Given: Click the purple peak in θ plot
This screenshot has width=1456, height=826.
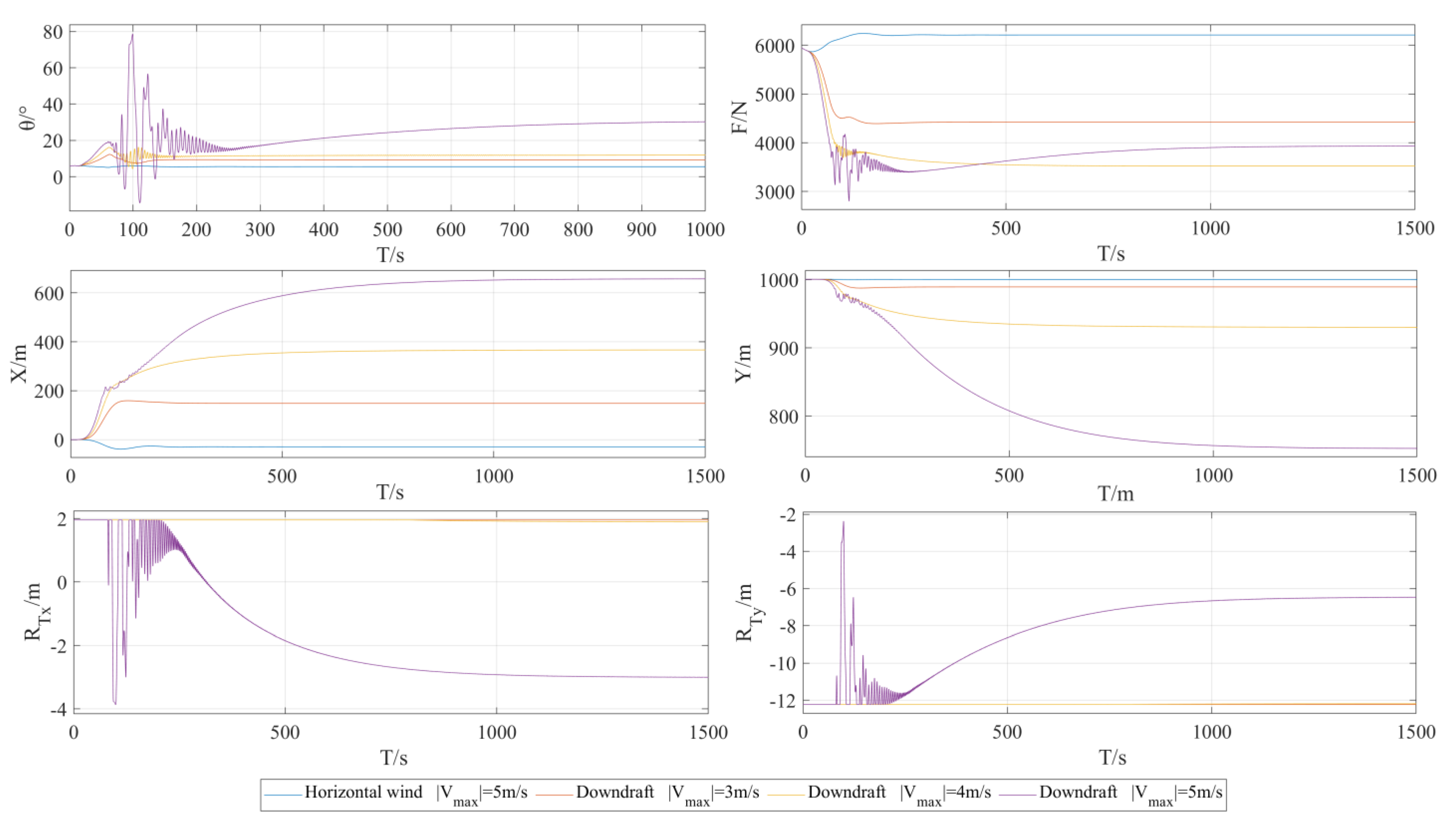Looking at the screenshot, I should pos(132,35).
